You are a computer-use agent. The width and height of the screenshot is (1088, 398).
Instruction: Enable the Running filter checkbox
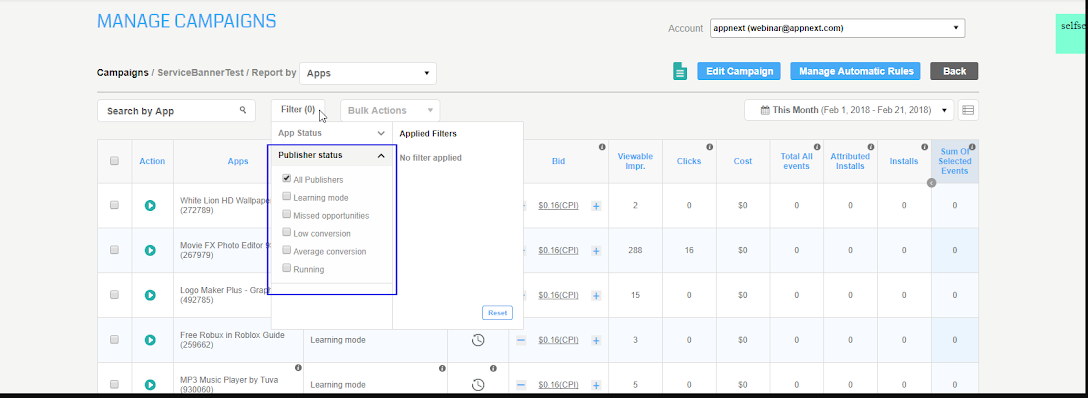287,268
